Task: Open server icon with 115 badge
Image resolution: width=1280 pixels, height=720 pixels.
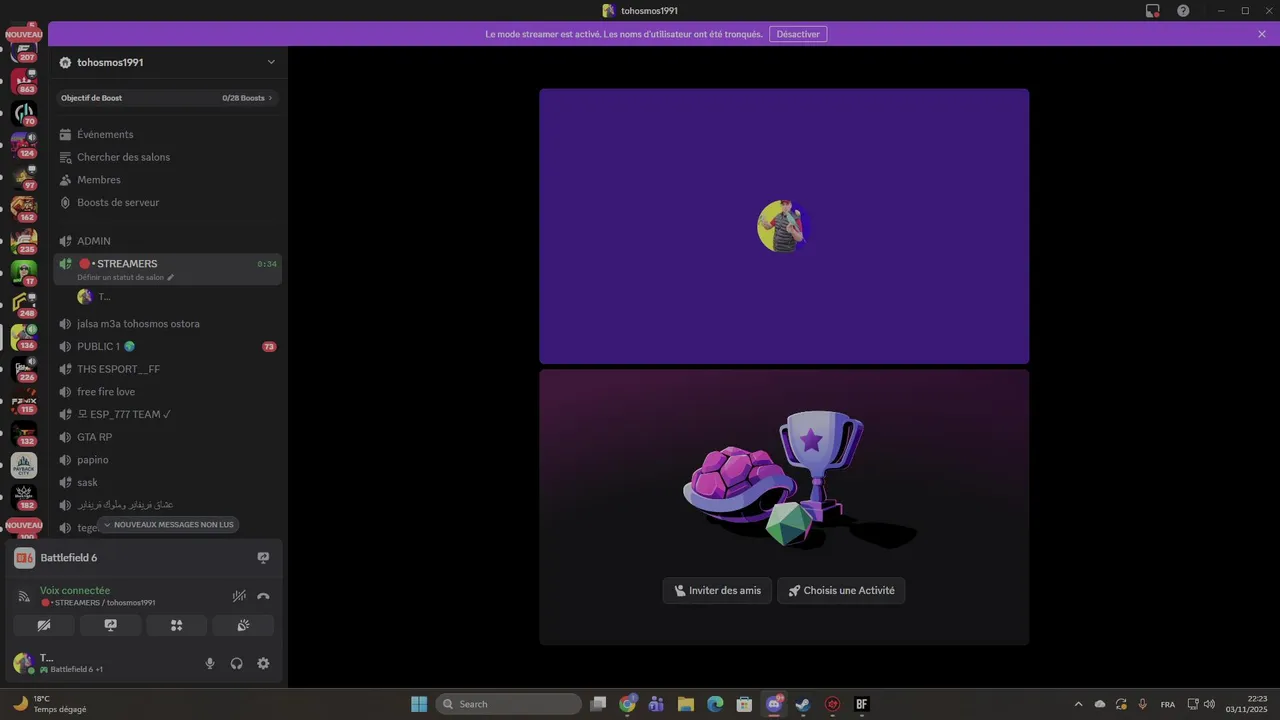Action: point(24,401)
